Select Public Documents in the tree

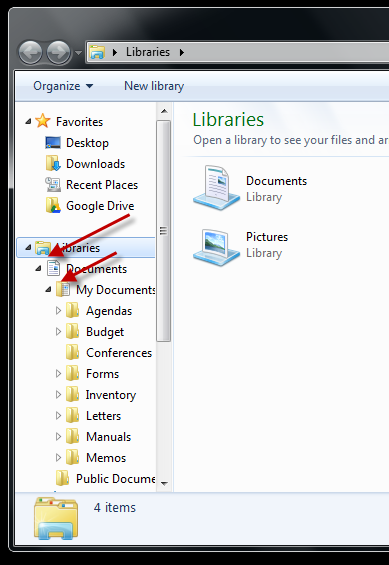[x=116, y=479]
